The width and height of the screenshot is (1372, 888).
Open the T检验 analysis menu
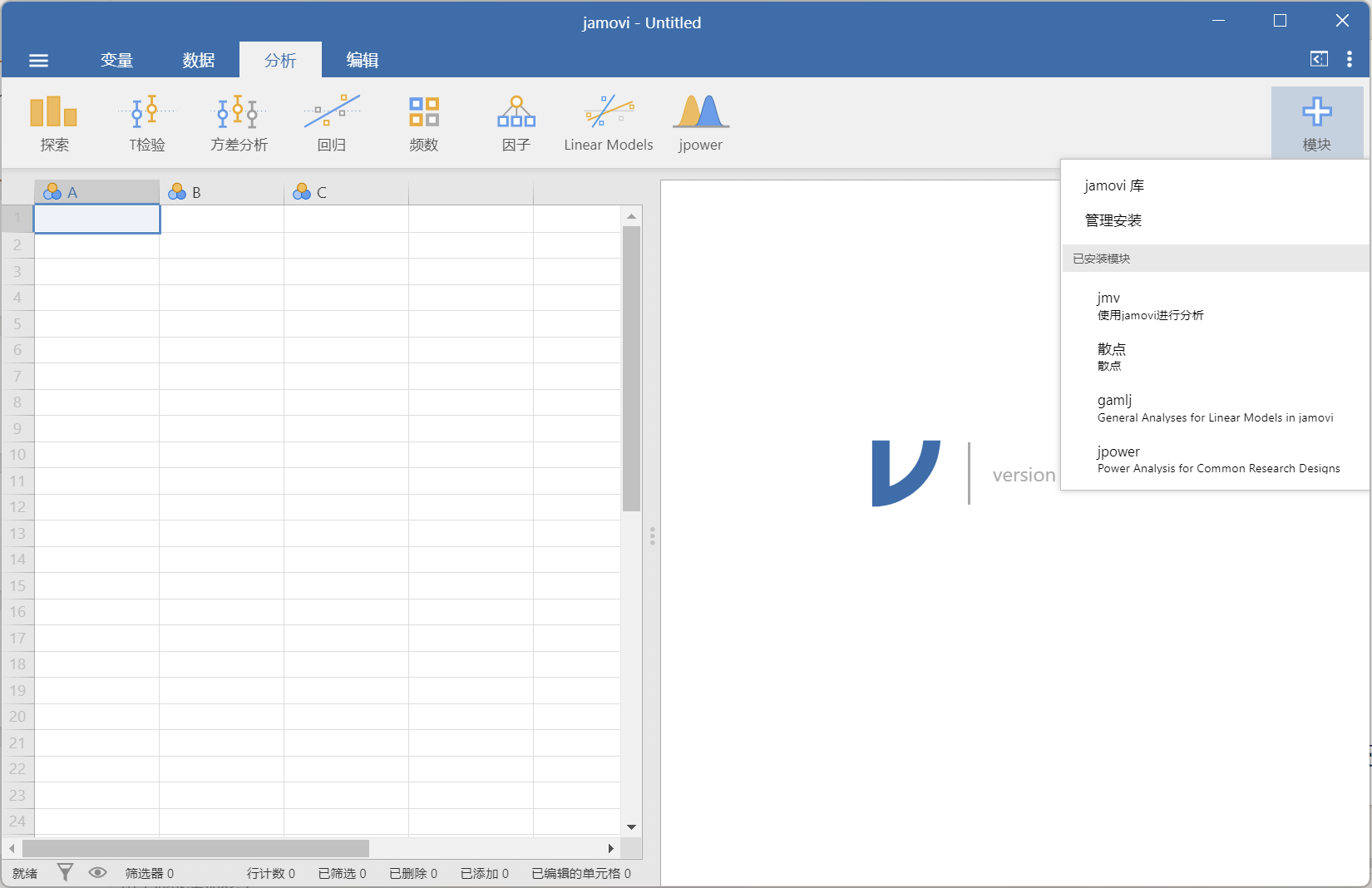click(x=147, y=123)
